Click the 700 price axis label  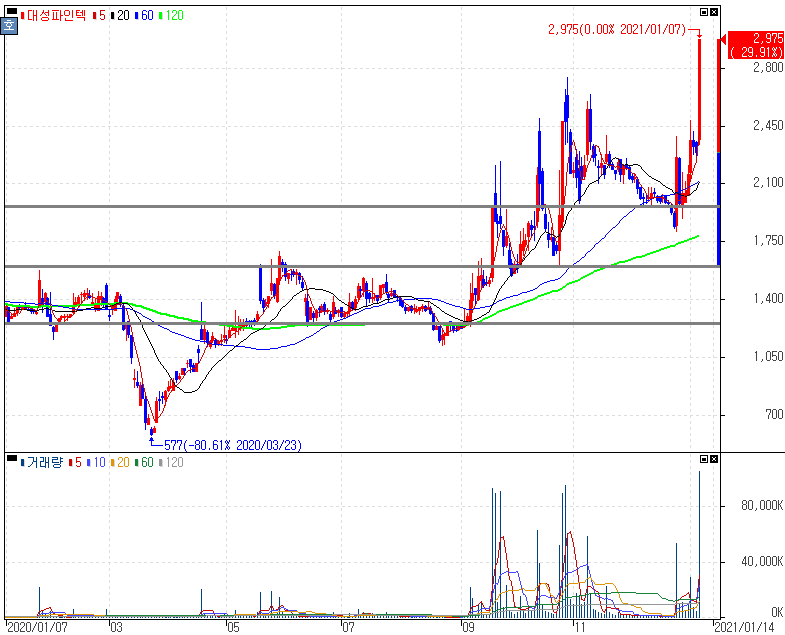(774, 415)
